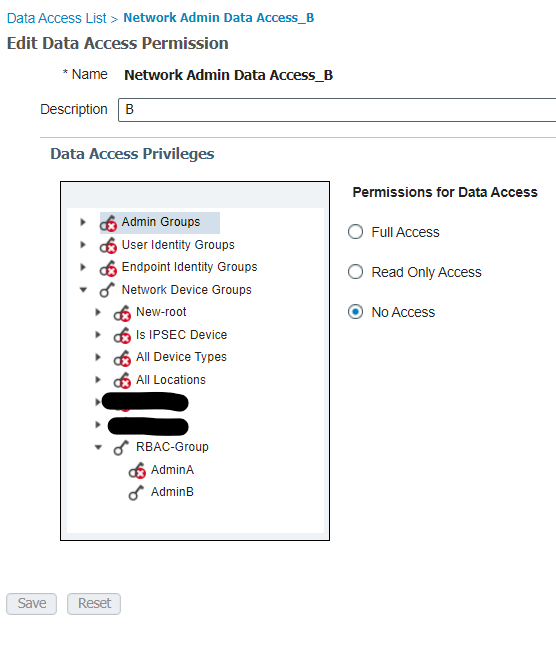This screenshot has width=556, height=651.
Task: Collapse the RBAC-Group tree node
Action: coord(98,447)
